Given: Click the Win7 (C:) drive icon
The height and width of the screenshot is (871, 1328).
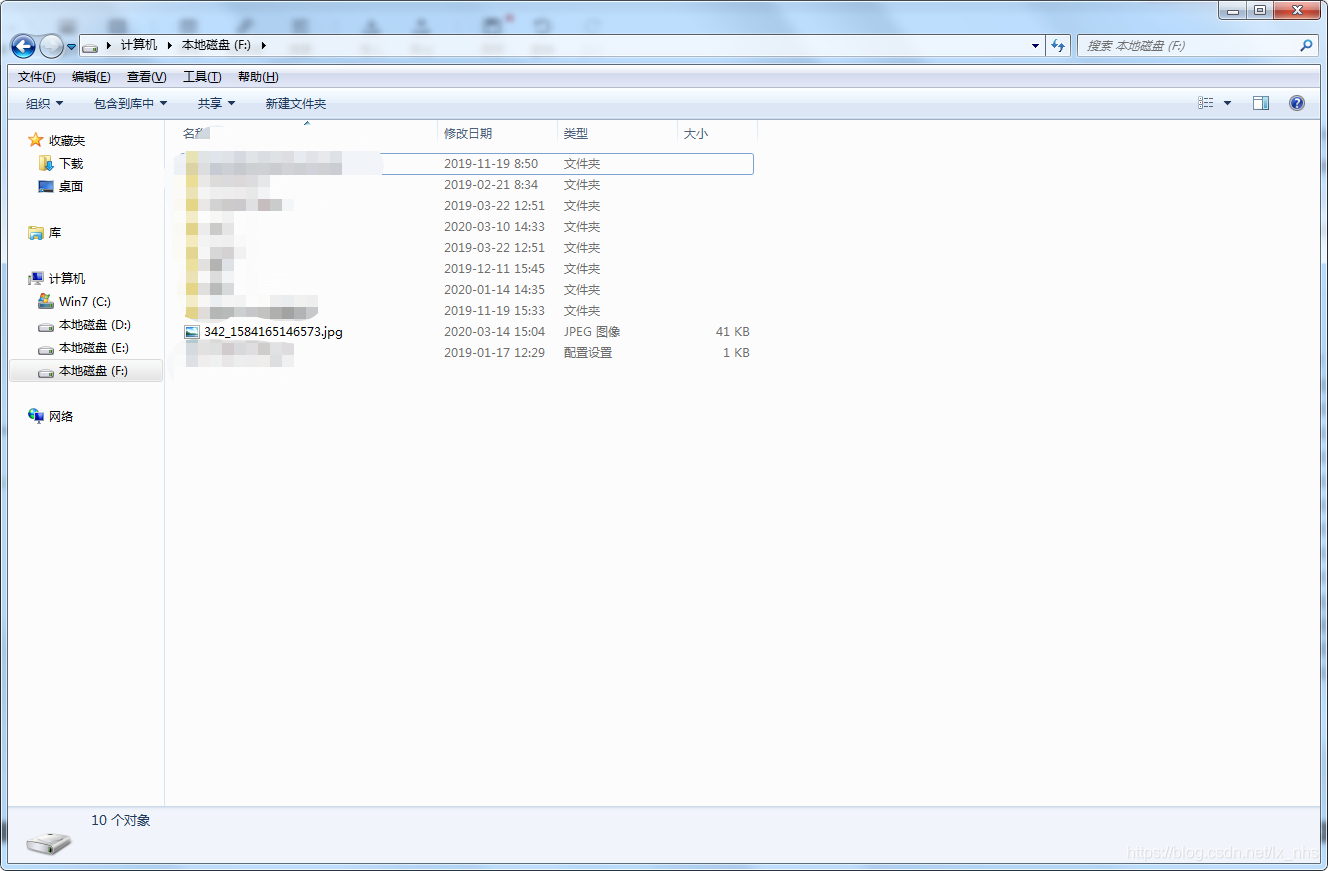Looking at the screenshot, I should [x=46, y=301].
